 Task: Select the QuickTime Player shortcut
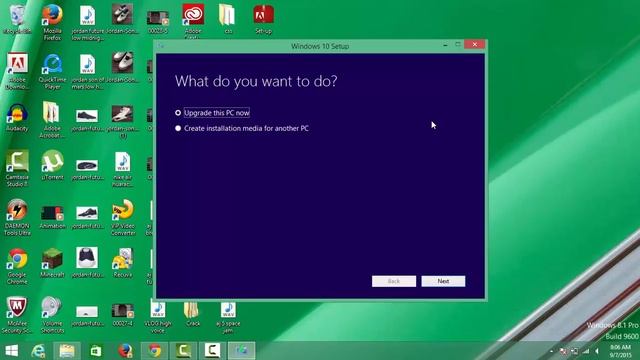pyautogui.click(x=52, y=71)
